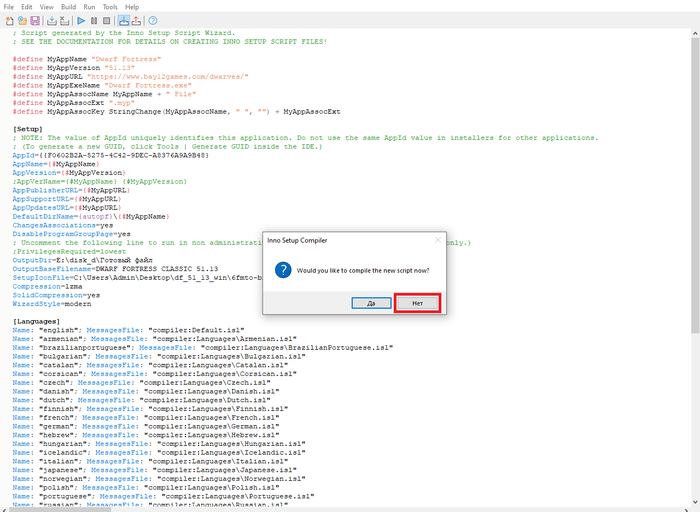Open the File menu
This screenshot has width=700, height=512.
(9, 7)
